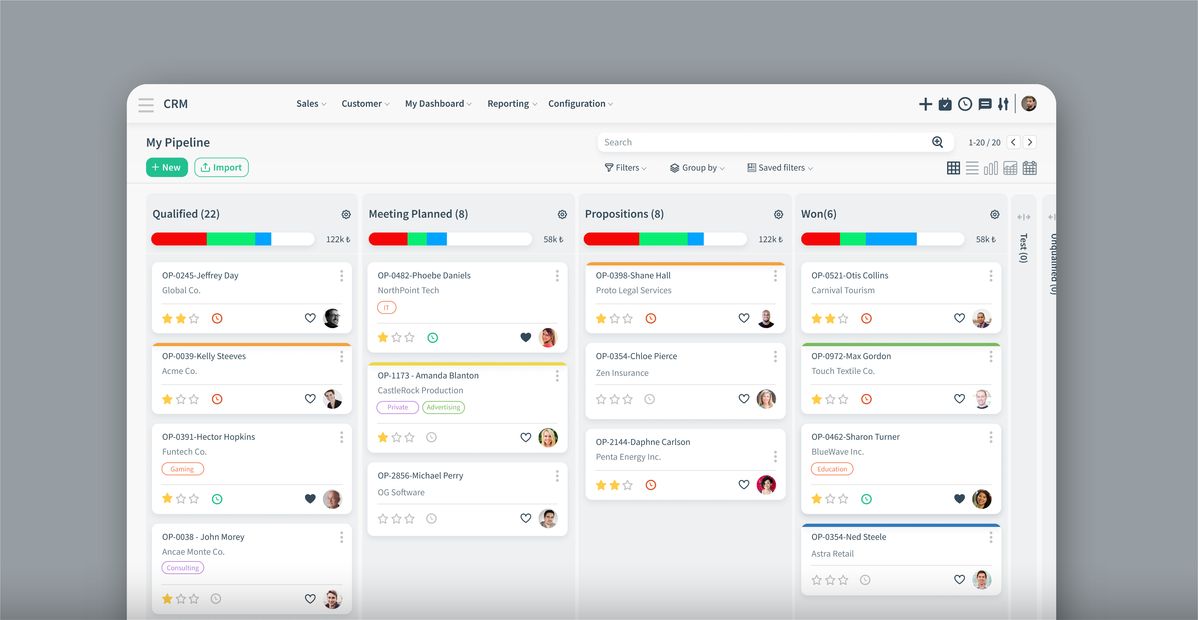
Task: Open the OP-2856-Michael Perry card title
Action: pos(420,476)
